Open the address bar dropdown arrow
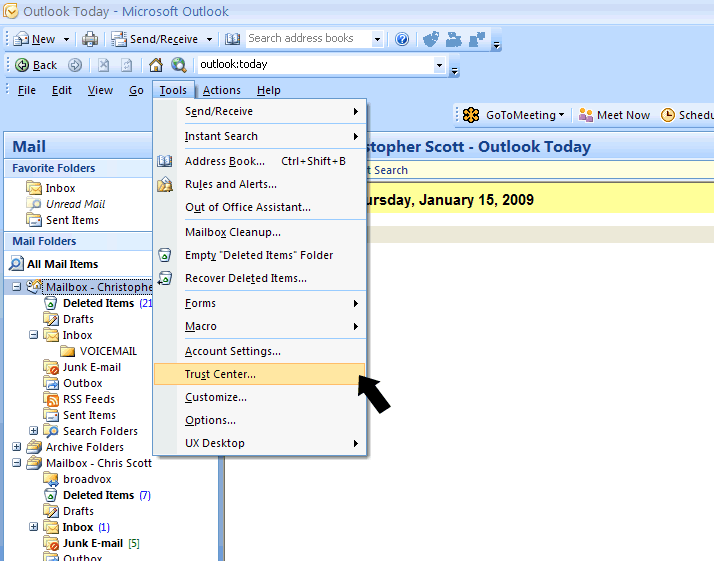 (439, 65)
